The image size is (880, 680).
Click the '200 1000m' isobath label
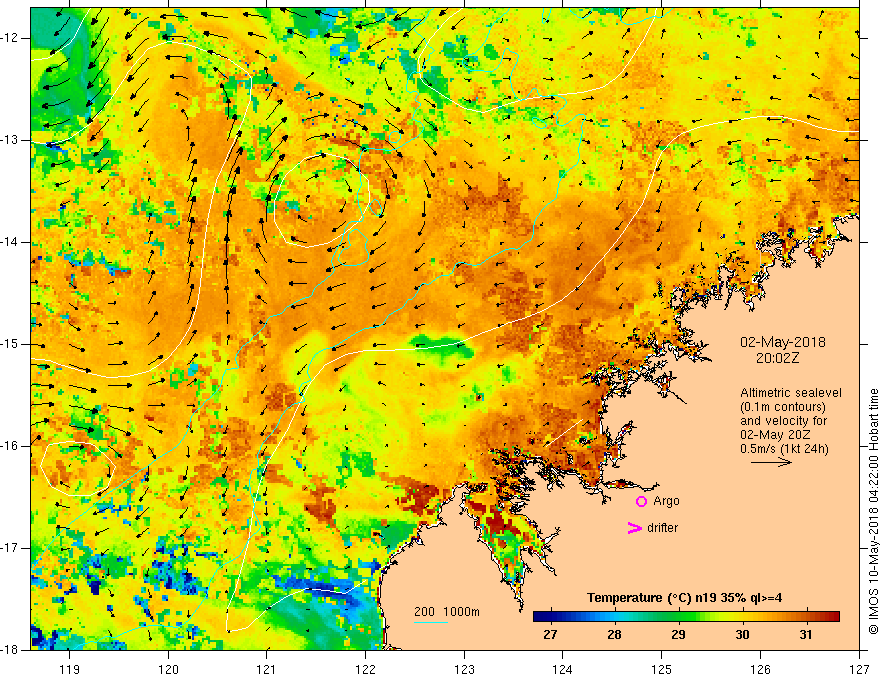coord(447,612)
